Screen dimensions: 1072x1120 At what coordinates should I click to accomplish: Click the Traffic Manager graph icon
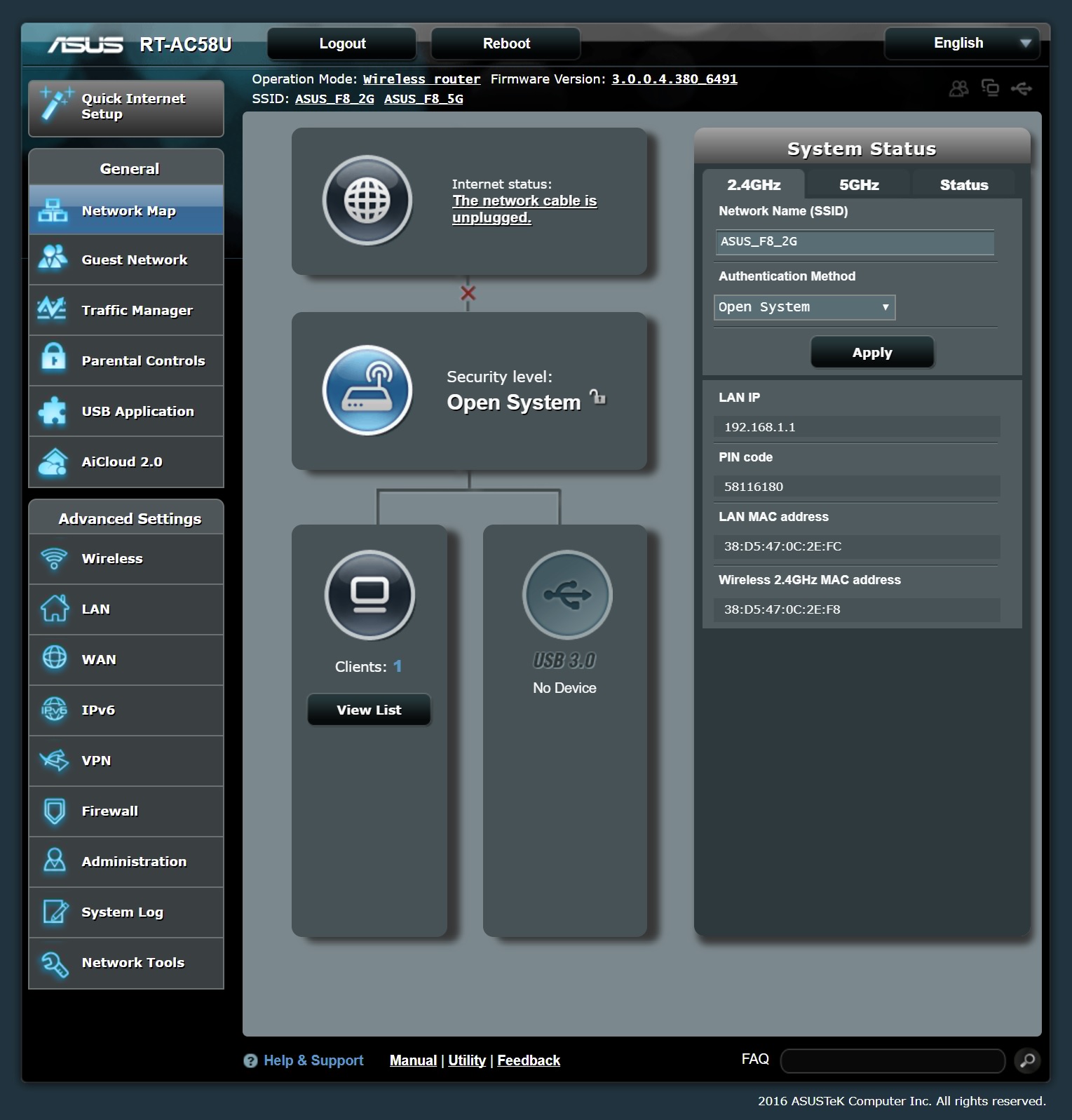coord(53,309)
